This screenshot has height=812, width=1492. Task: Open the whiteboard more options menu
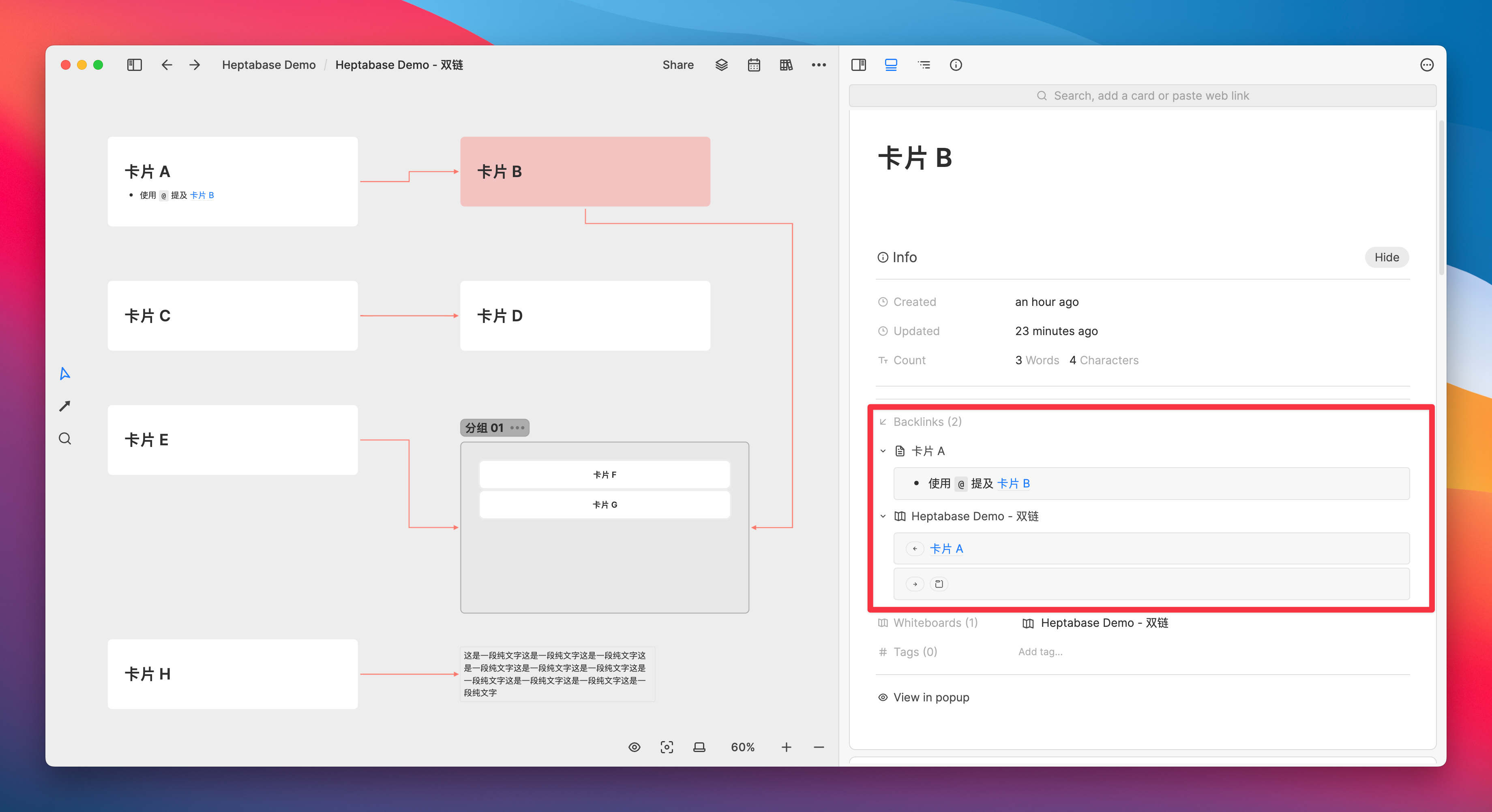pos(819,65)
